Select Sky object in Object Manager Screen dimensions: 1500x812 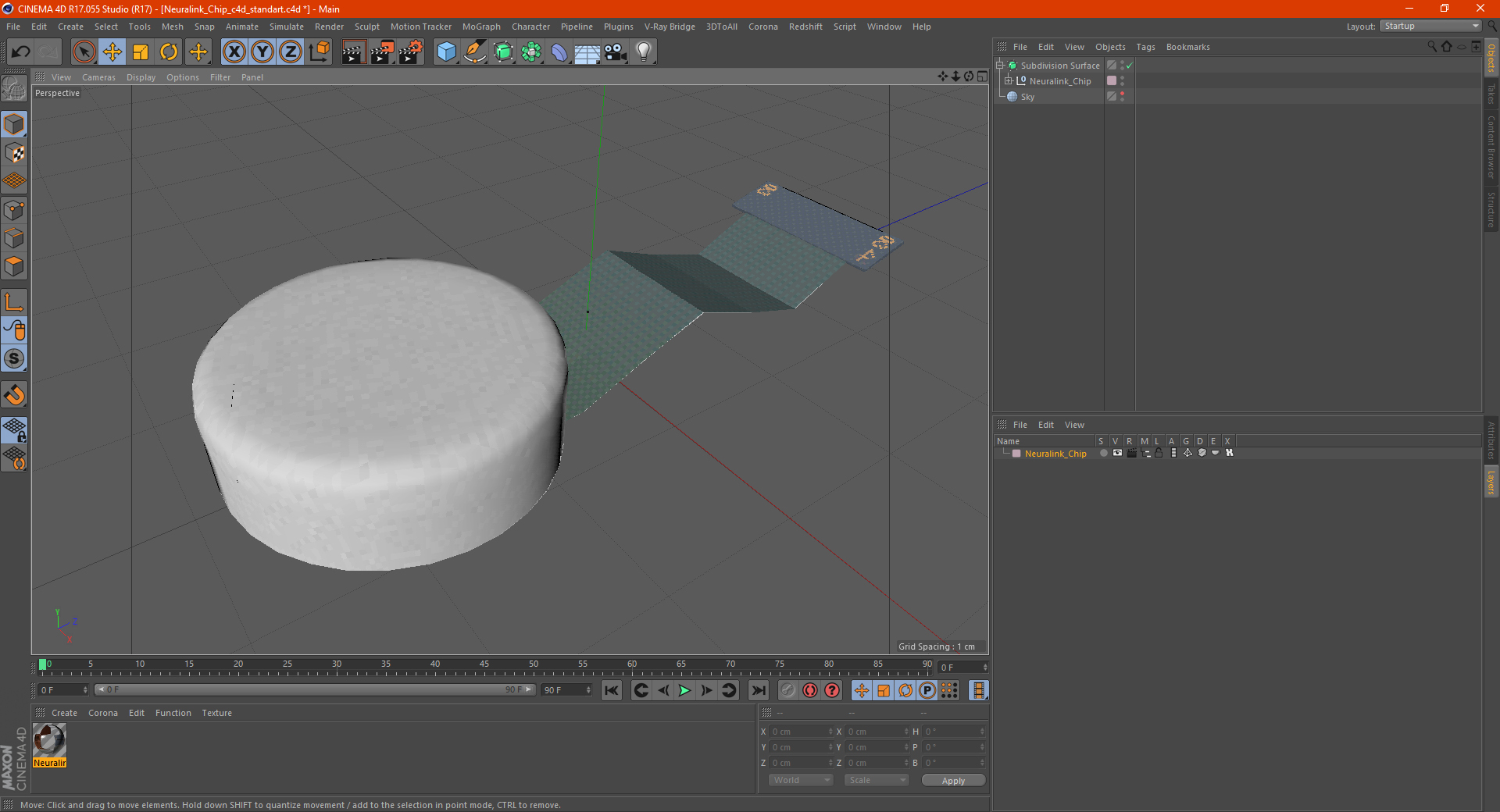point(1027,97)
